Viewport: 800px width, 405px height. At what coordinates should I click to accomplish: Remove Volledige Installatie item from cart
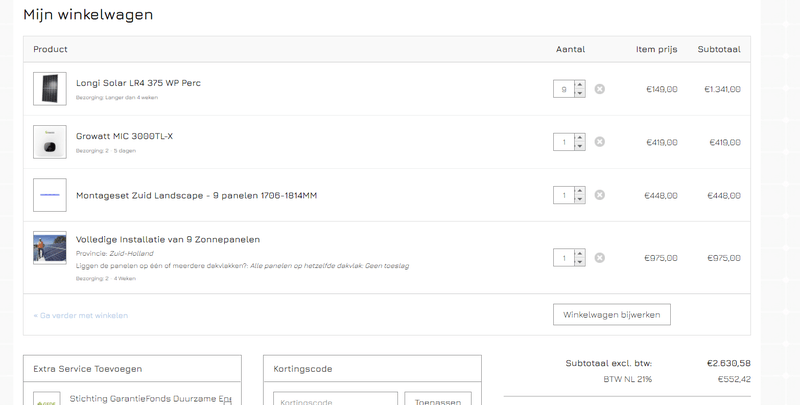click(x=599, y=258)
